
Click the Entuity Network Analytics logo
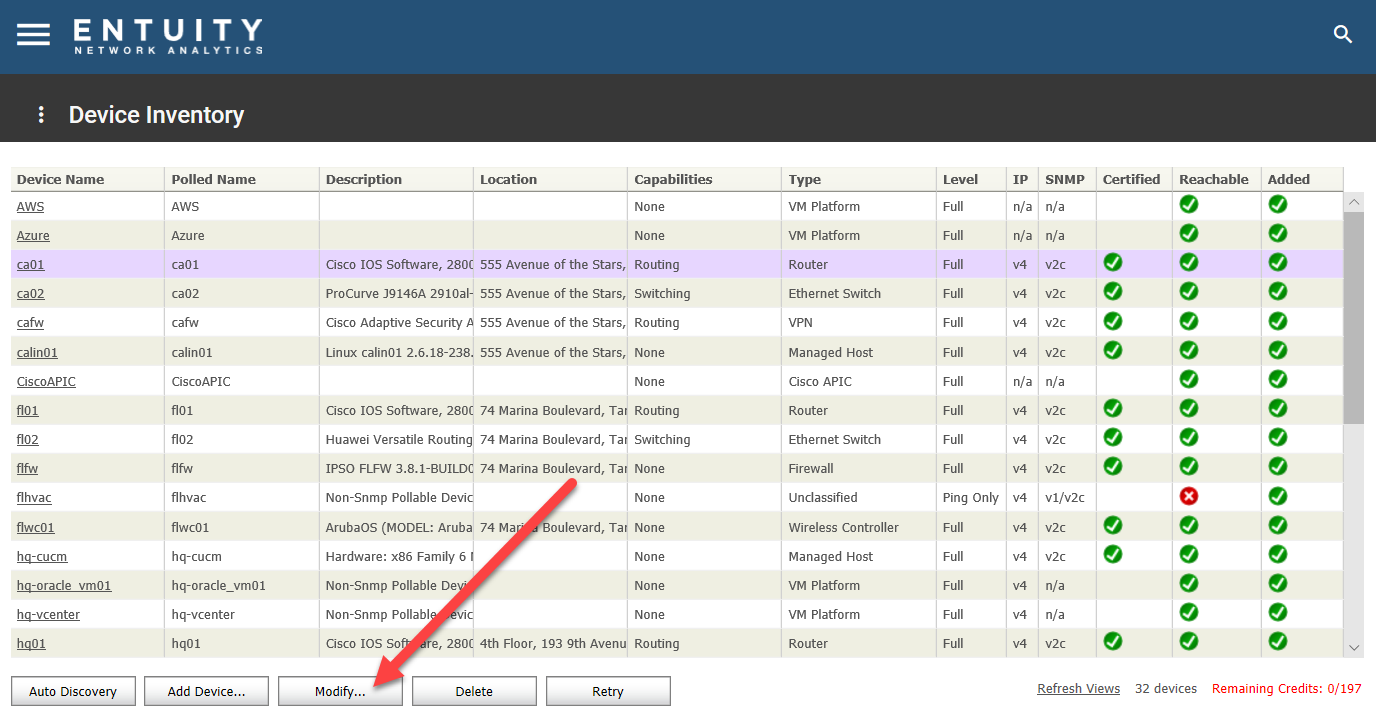168,36
